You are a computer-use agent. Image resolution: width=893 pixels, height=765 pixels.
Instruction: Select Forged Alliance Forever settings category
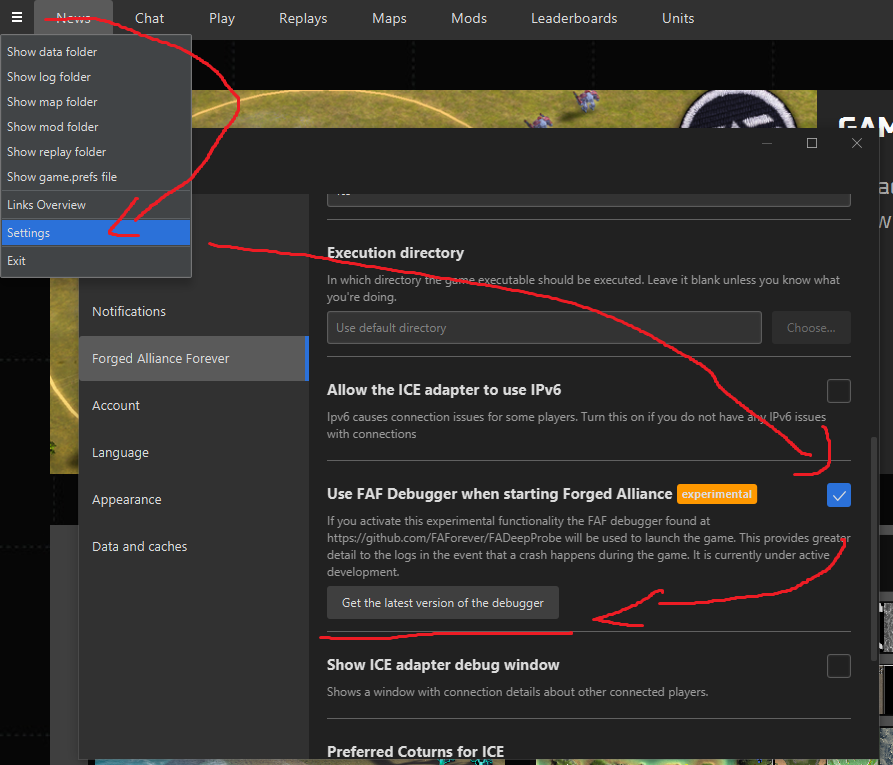click(194, 358)
